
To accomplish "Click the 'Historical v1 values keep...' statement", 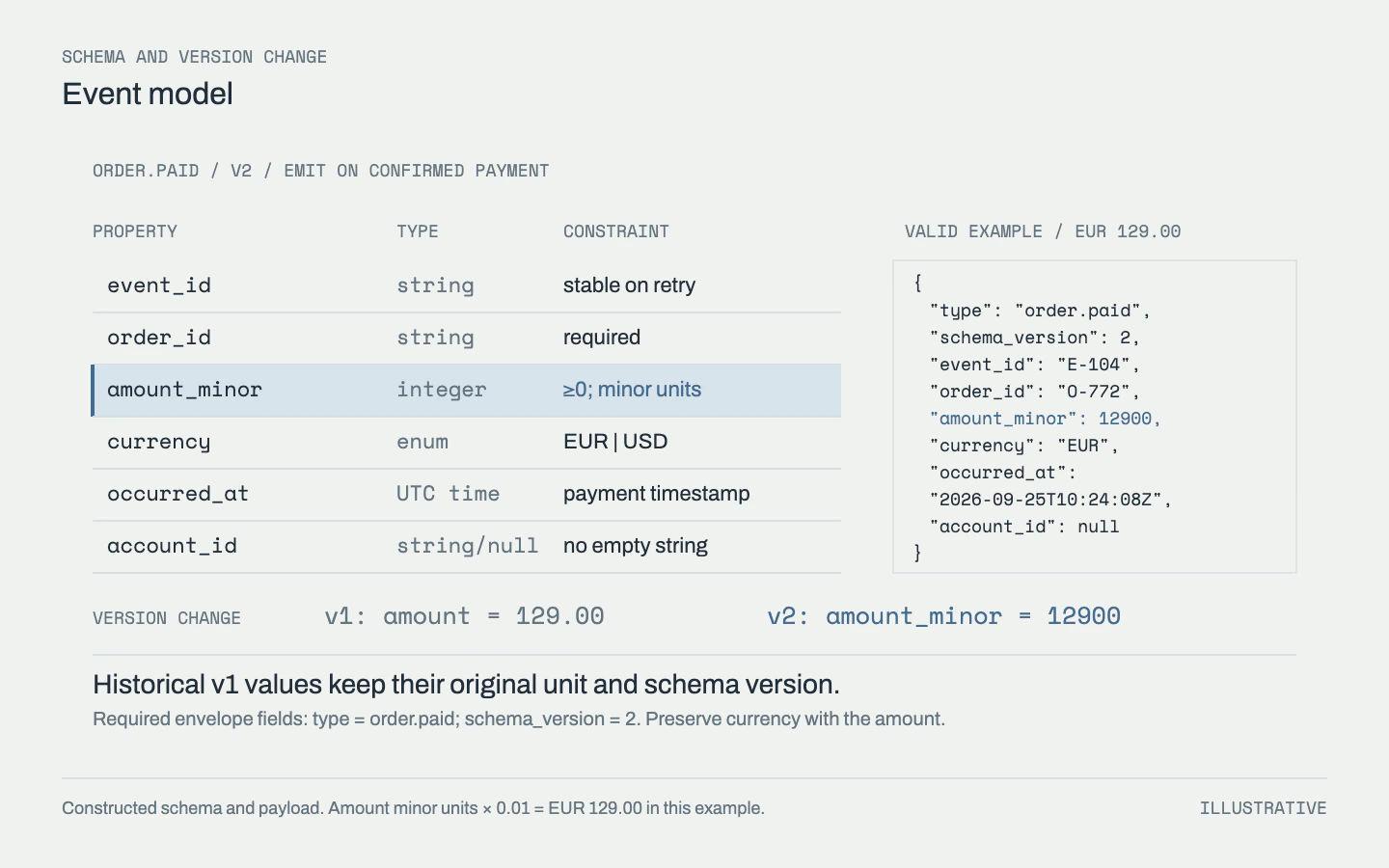I will click(466, 685).
